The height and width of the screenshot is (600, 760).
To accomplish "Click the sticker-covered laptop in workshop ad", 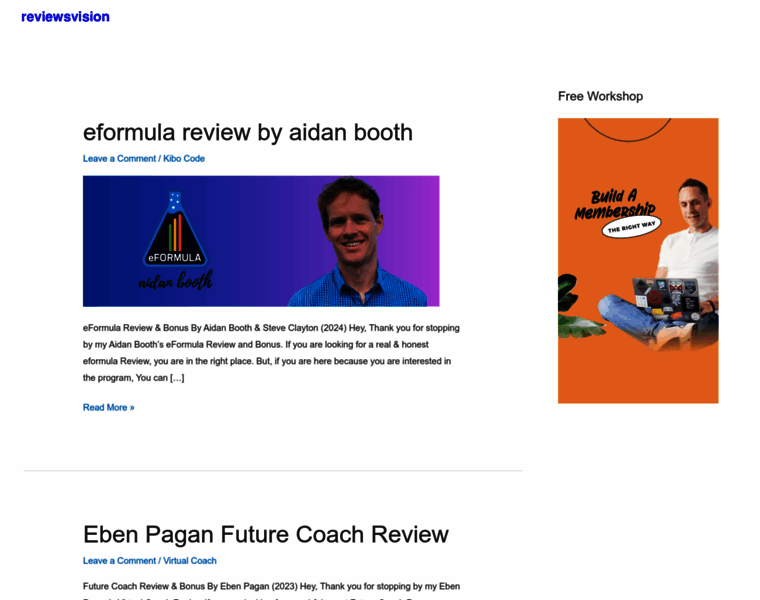I will pos(666,298).
